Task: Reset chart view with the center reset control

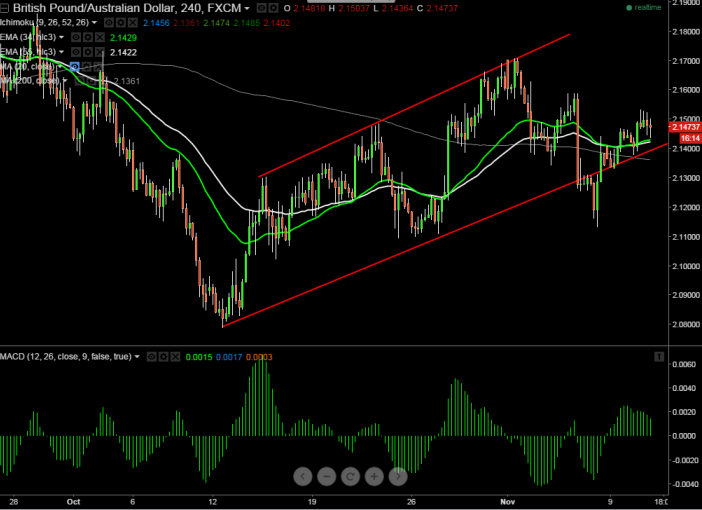Action: [x=350, y=476]
